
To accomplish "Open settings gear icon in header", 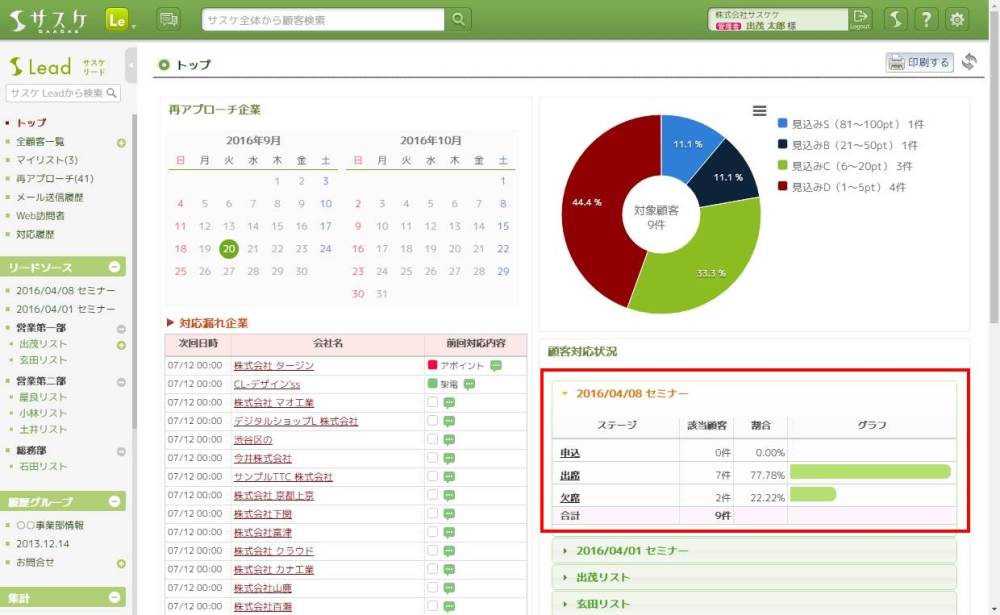I will [x=958, y=20].
